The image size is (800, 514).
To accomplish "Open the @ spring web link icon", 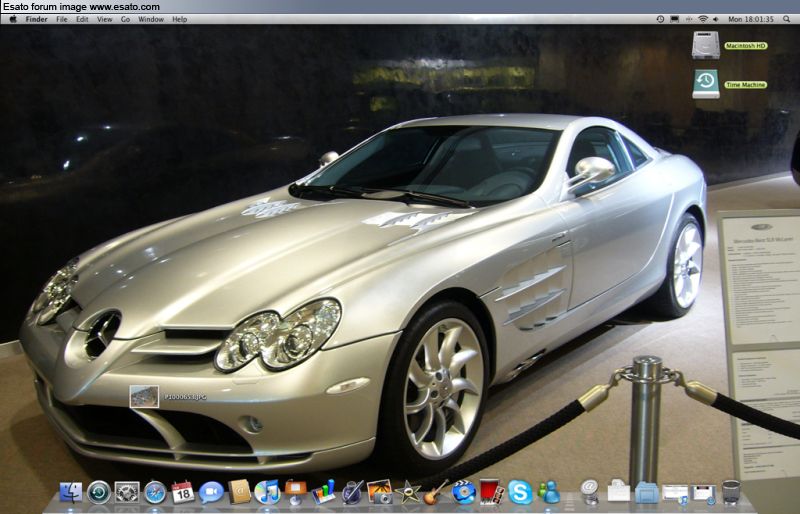I will click(589, 492).
